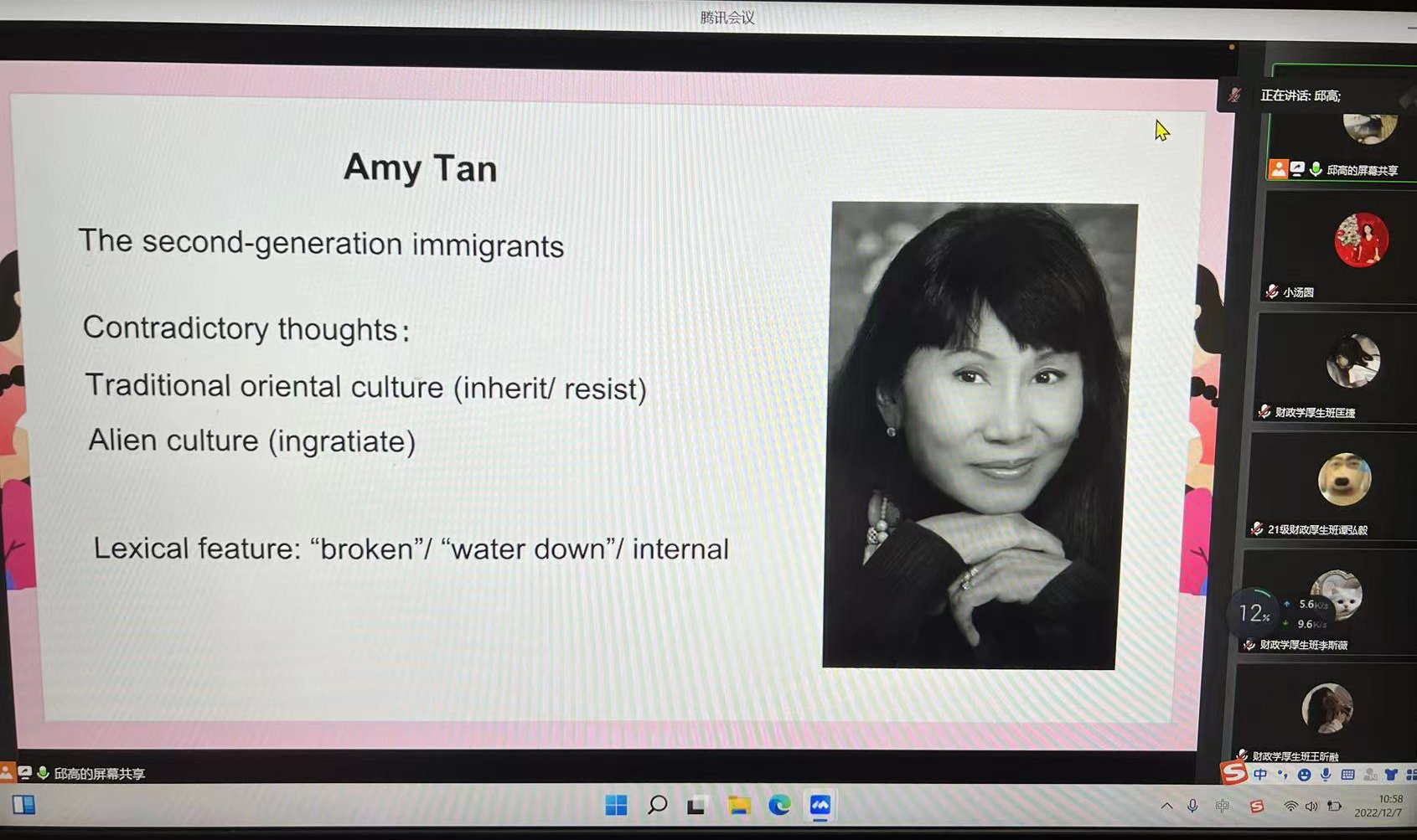Toggle Sogou voice input microphone

pyautogui.click(x=1326, y=775)
